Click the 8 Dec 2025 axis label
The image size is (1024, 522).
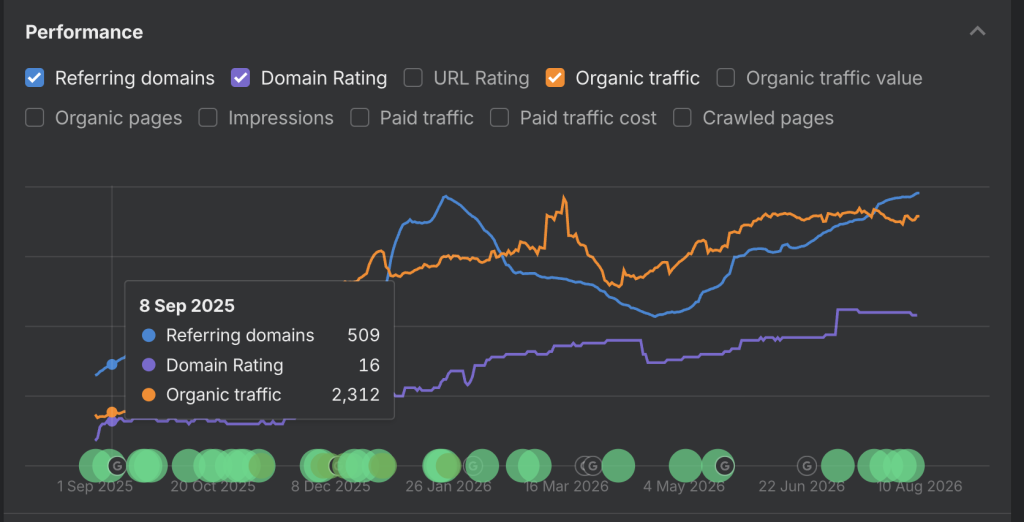(330, 487)
